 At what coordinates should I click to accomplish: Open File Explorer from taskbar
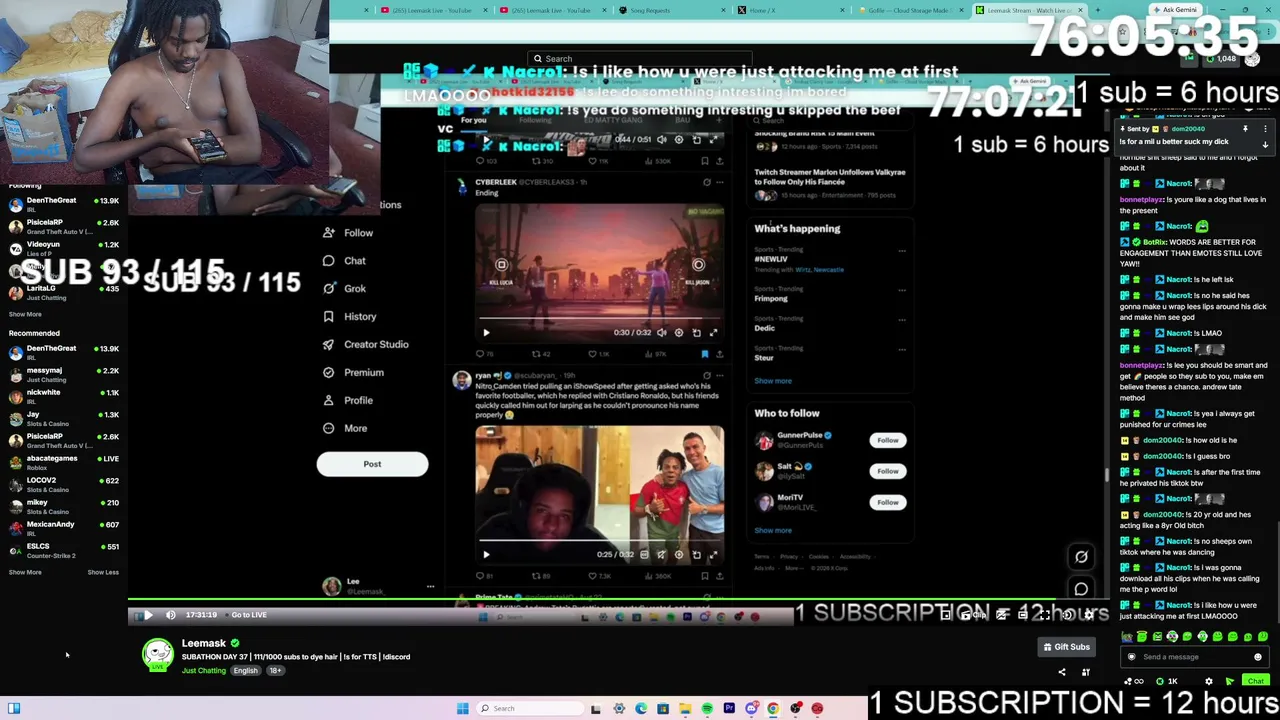pos(685,708)
